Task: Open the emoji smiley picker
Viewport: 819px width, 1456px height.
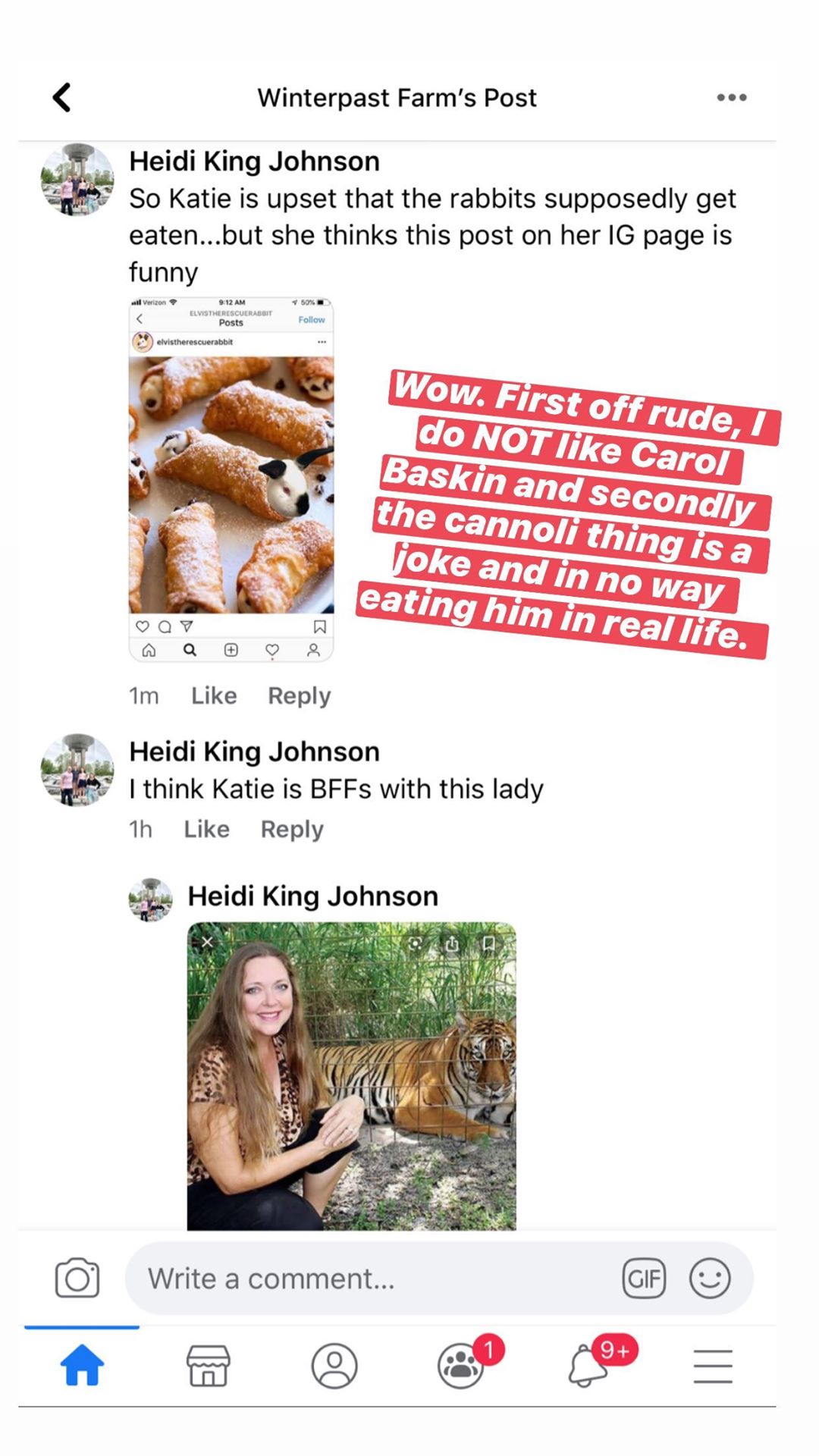Action: (x=710, y=1278)
